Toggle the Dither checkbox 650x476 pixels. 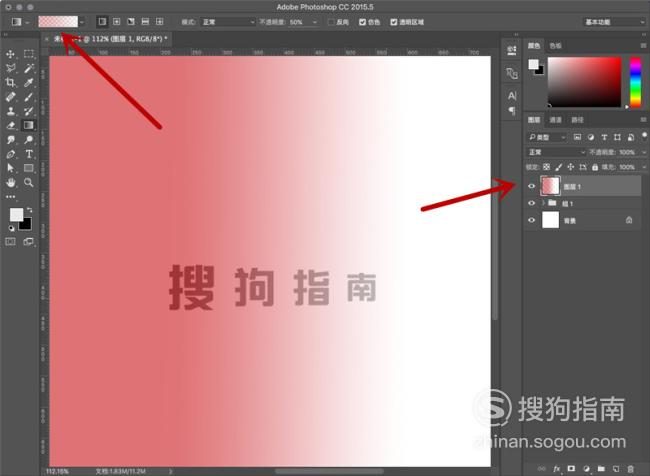(362, 22)
